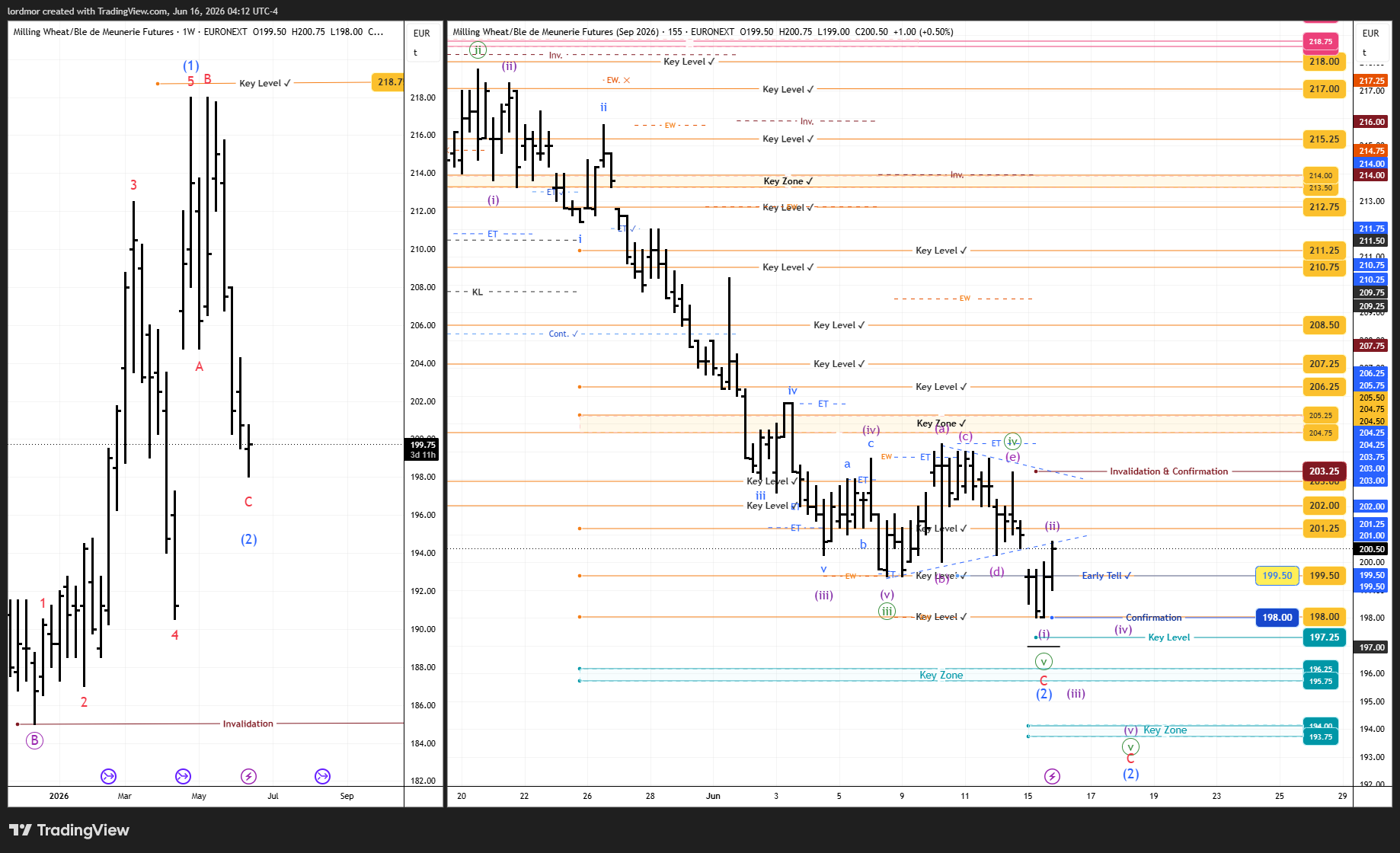Click the blue Confirmation line label
The width and height of the screenshot is (1400, 853).
point(1153,618)
